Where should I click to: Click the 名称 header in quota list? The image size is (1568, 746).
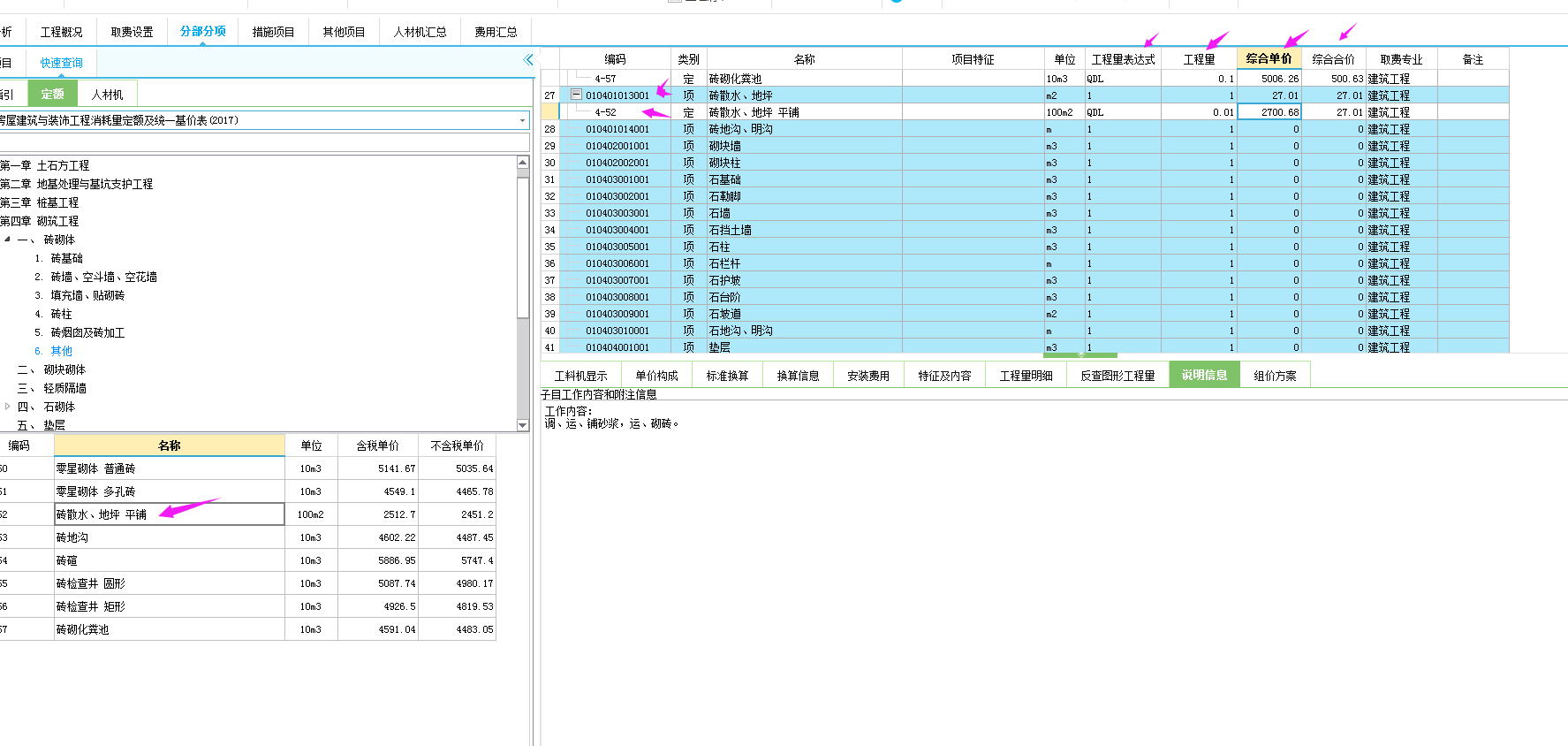170,445
